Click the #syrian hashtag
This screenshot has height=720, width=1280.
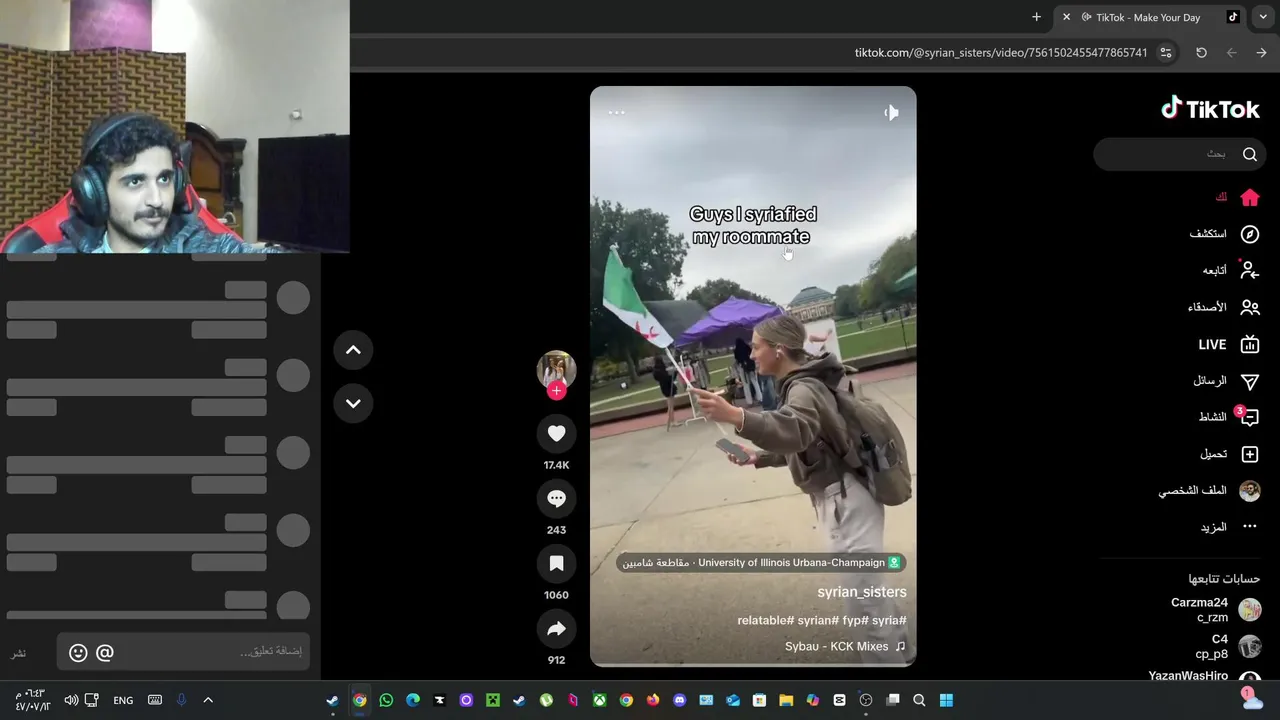pos(818,621)
